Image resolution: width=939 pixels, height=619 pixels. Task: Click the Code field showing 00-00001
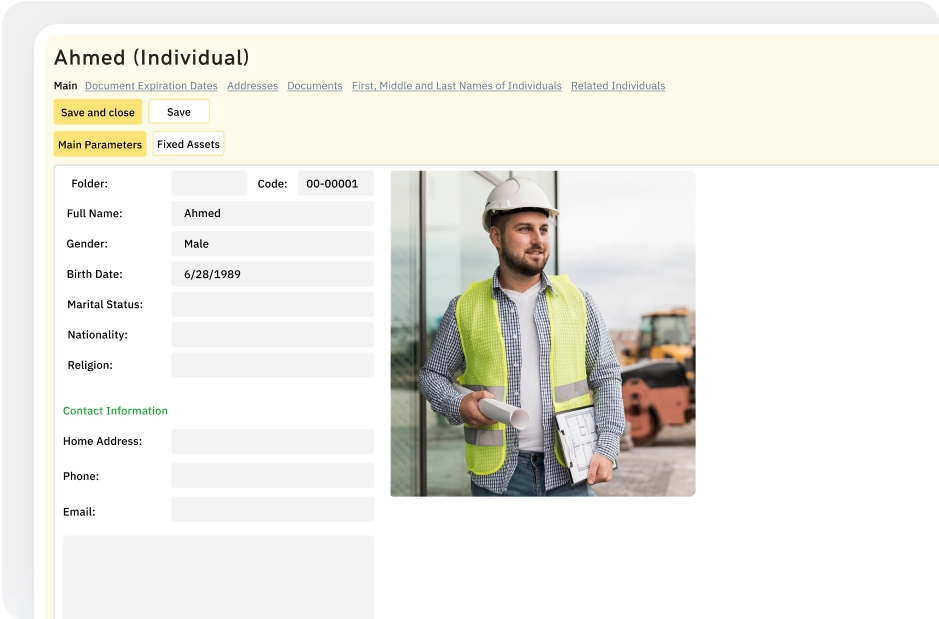(336, 183)
